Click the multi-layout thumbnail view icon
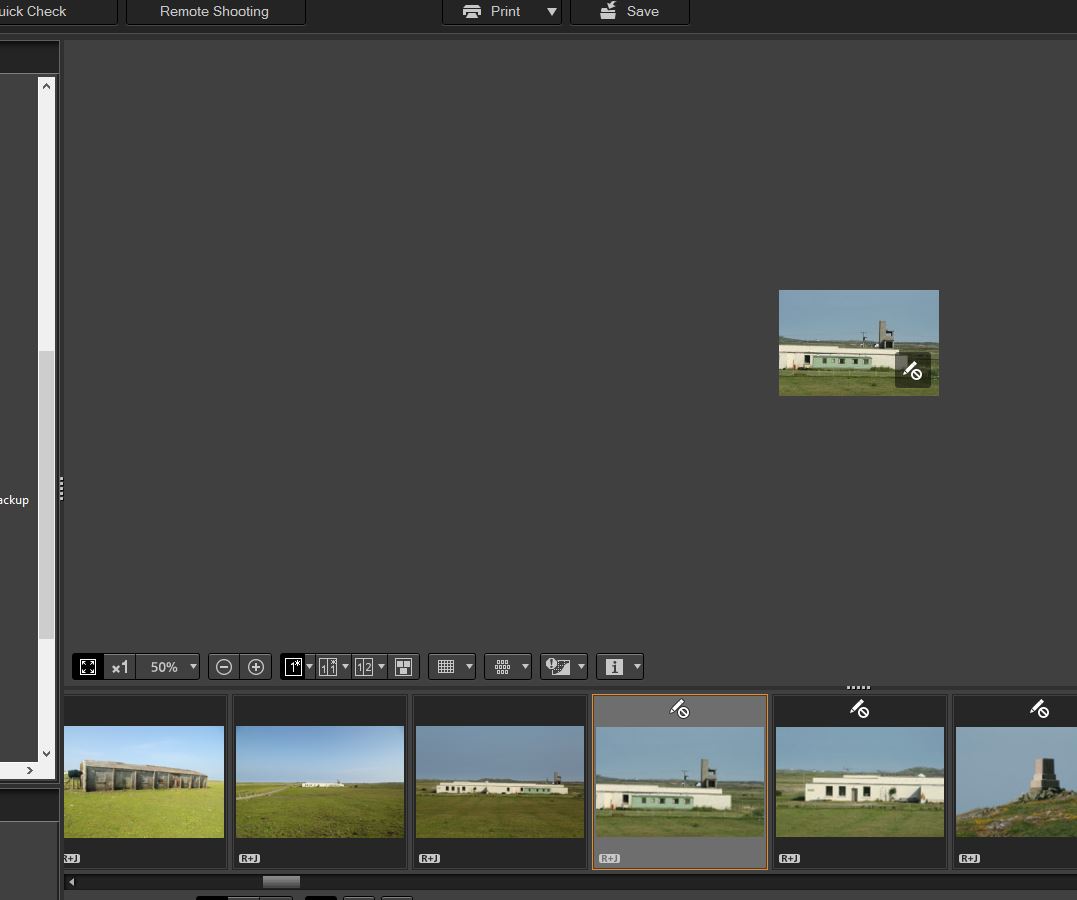1077x900 pixels. click(x=403, y=667)
